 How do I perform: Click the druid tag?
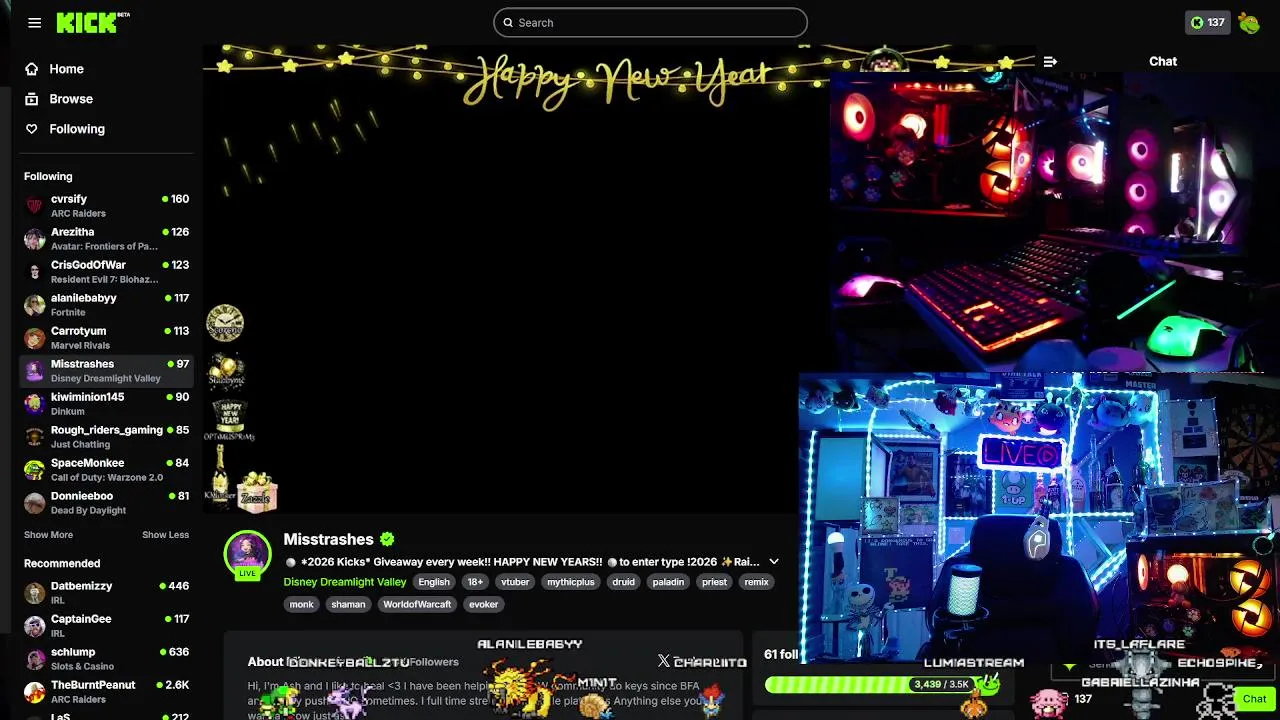(x=624, y=582)
